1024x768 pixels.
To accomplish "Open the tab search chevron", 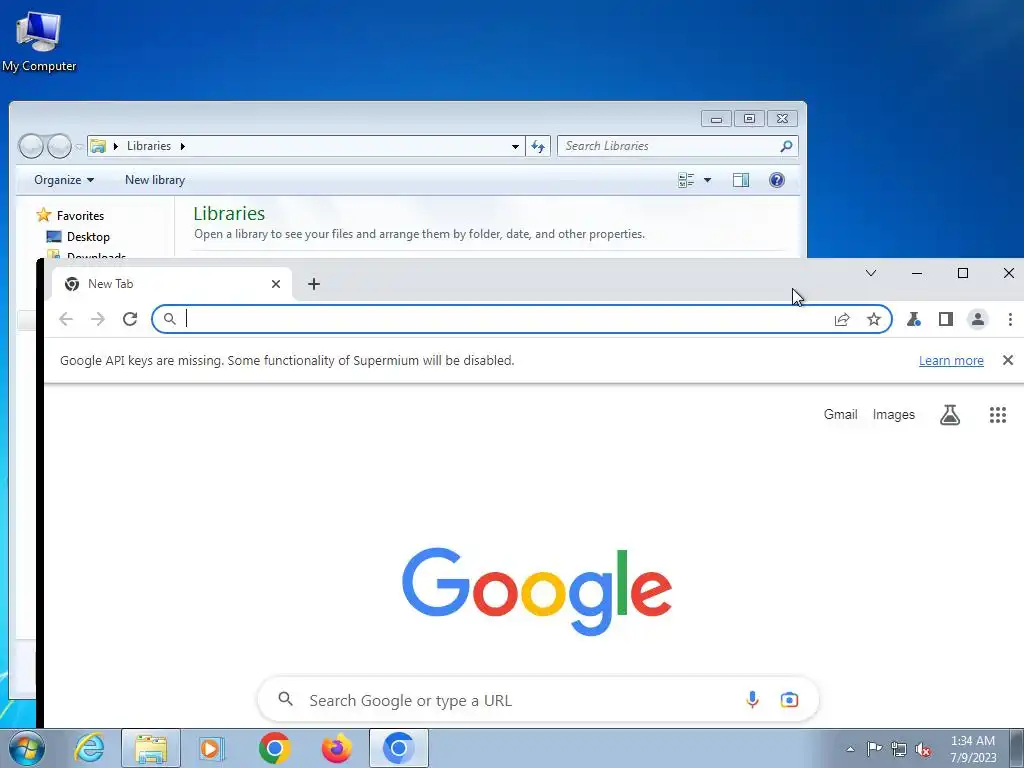I will click(x=871, y=273).
